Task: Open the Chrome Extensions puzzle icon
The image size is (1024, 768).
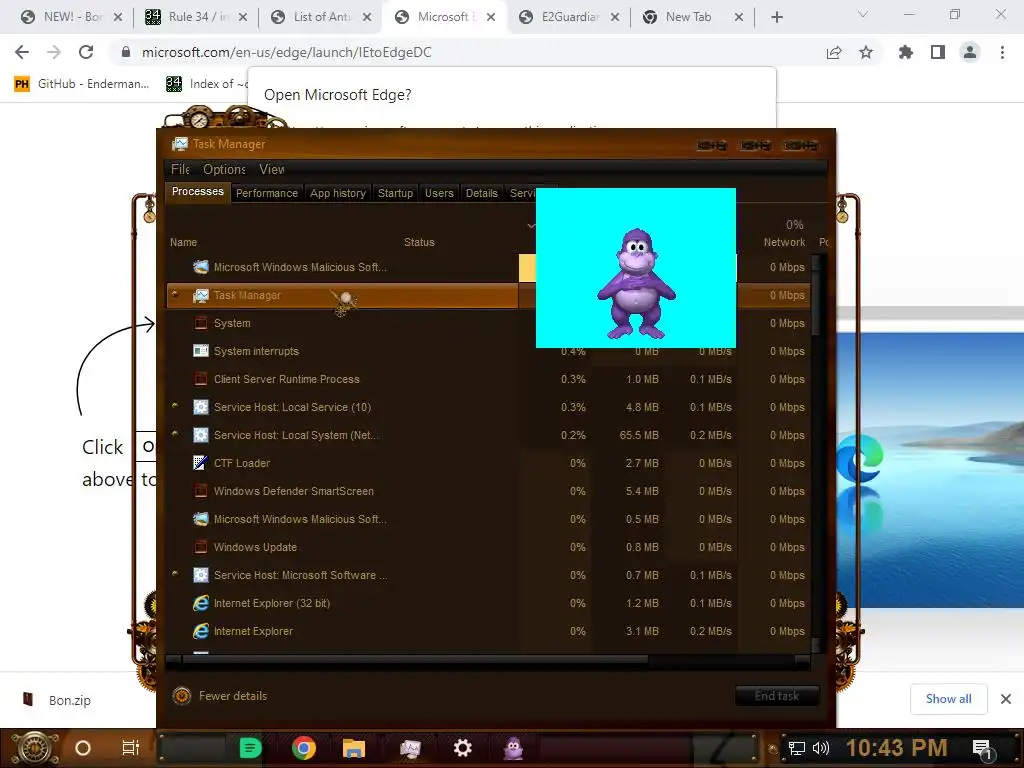Action: point(906,52)
